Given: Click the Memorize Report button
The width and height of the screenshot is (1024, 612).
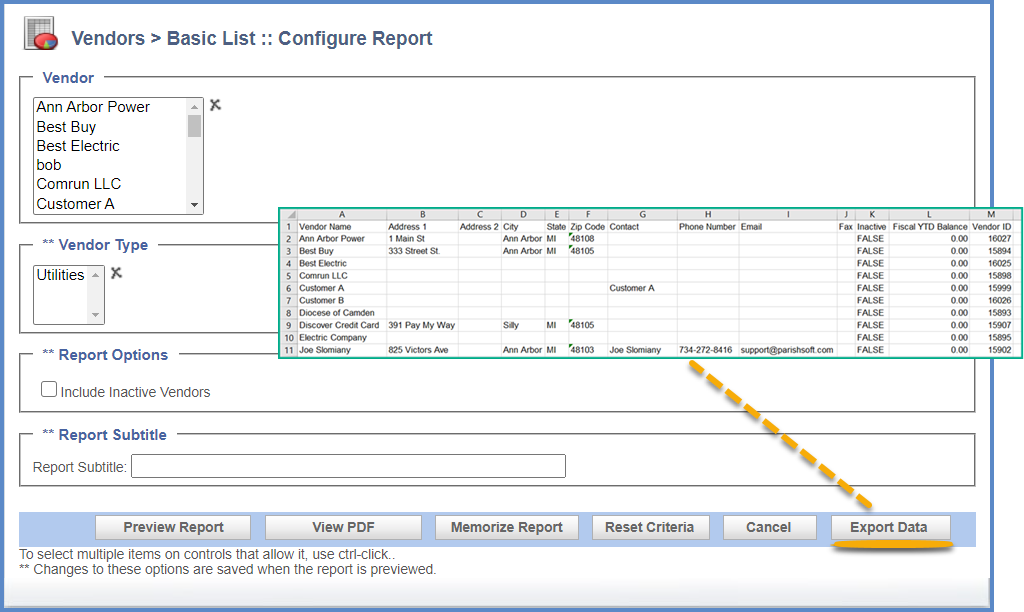Looking at the screenshot, I should pos(506,527).
